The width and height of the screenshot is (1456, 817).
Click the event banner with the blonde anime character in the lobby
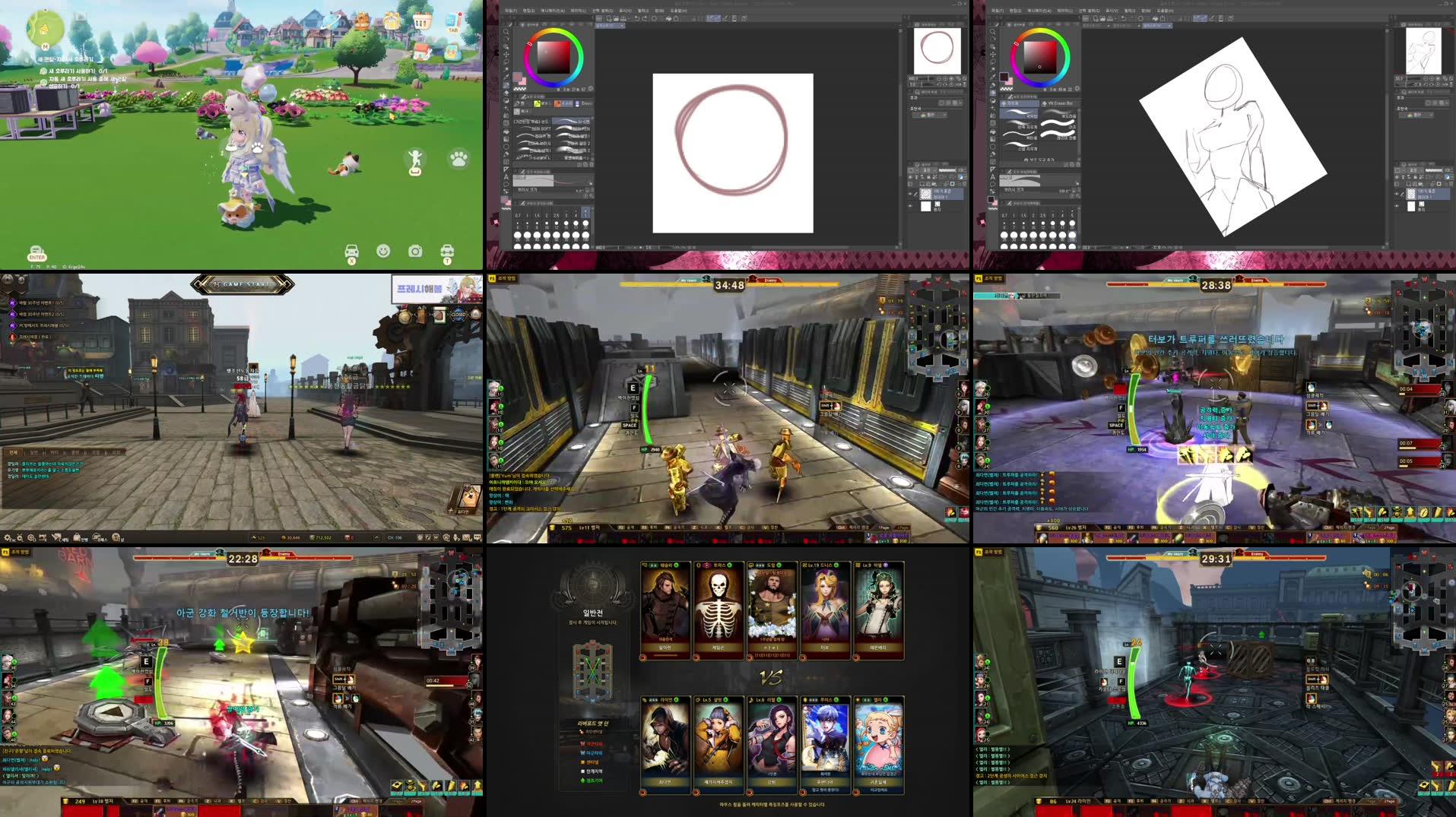coord(436,289)
